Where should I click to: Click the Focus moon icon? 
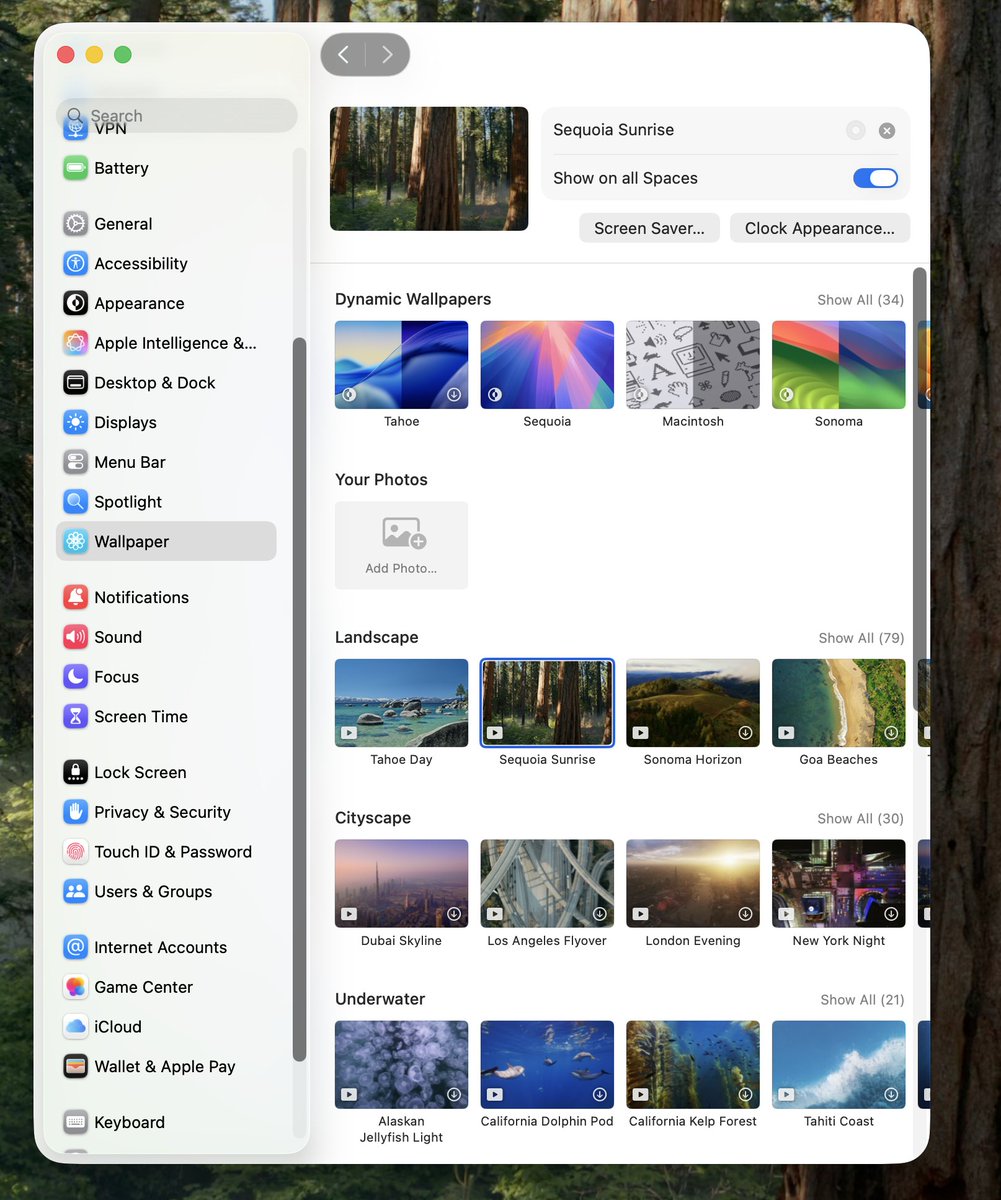pos(76,677)
